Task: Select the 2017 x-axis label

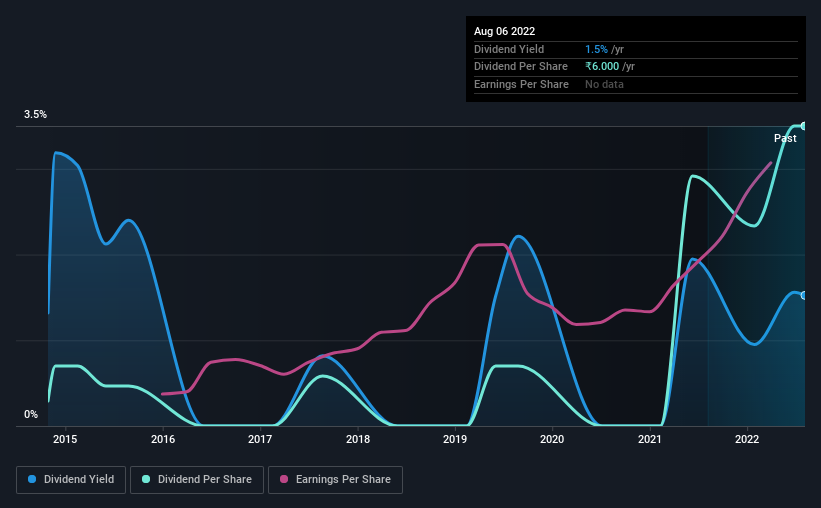Action: tap(260, 439)
